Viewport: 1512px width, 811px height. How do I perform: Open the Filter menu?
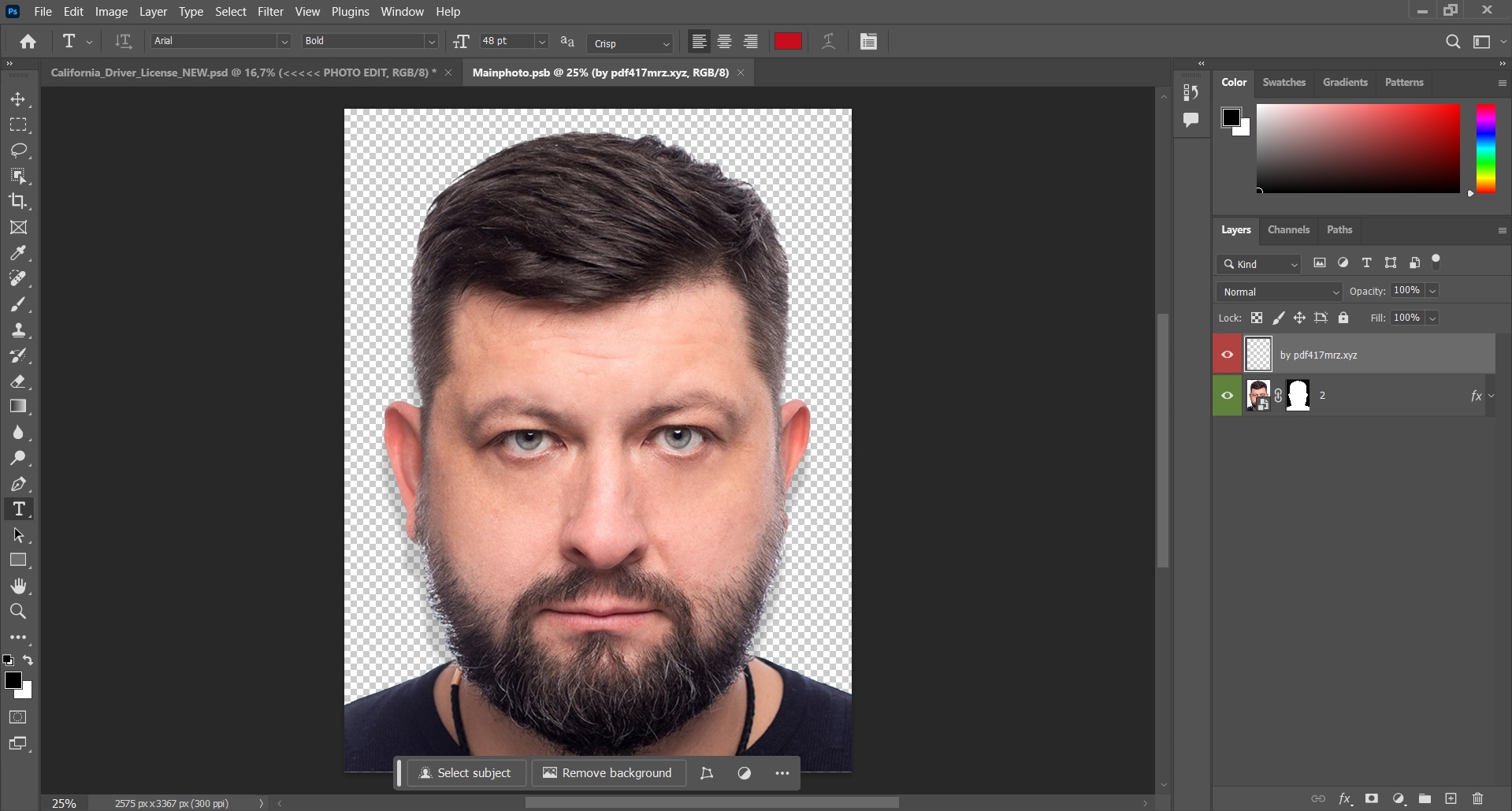pos(270,11)
